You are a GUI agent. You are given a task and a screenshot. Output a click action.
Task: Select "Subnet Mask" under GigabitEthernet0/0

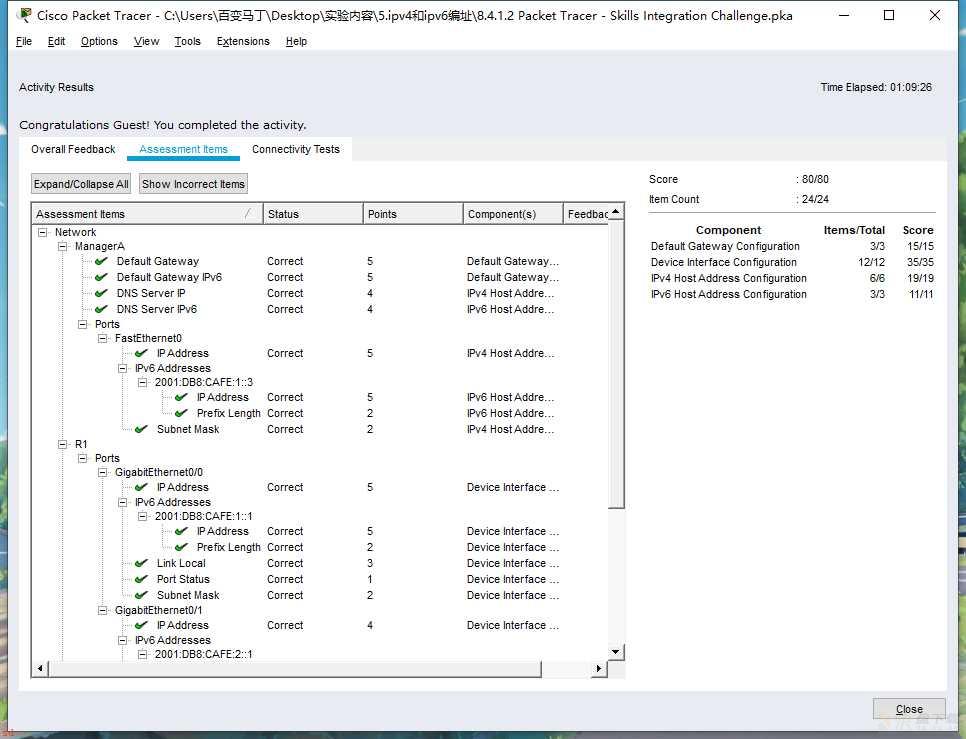(188, 595)
